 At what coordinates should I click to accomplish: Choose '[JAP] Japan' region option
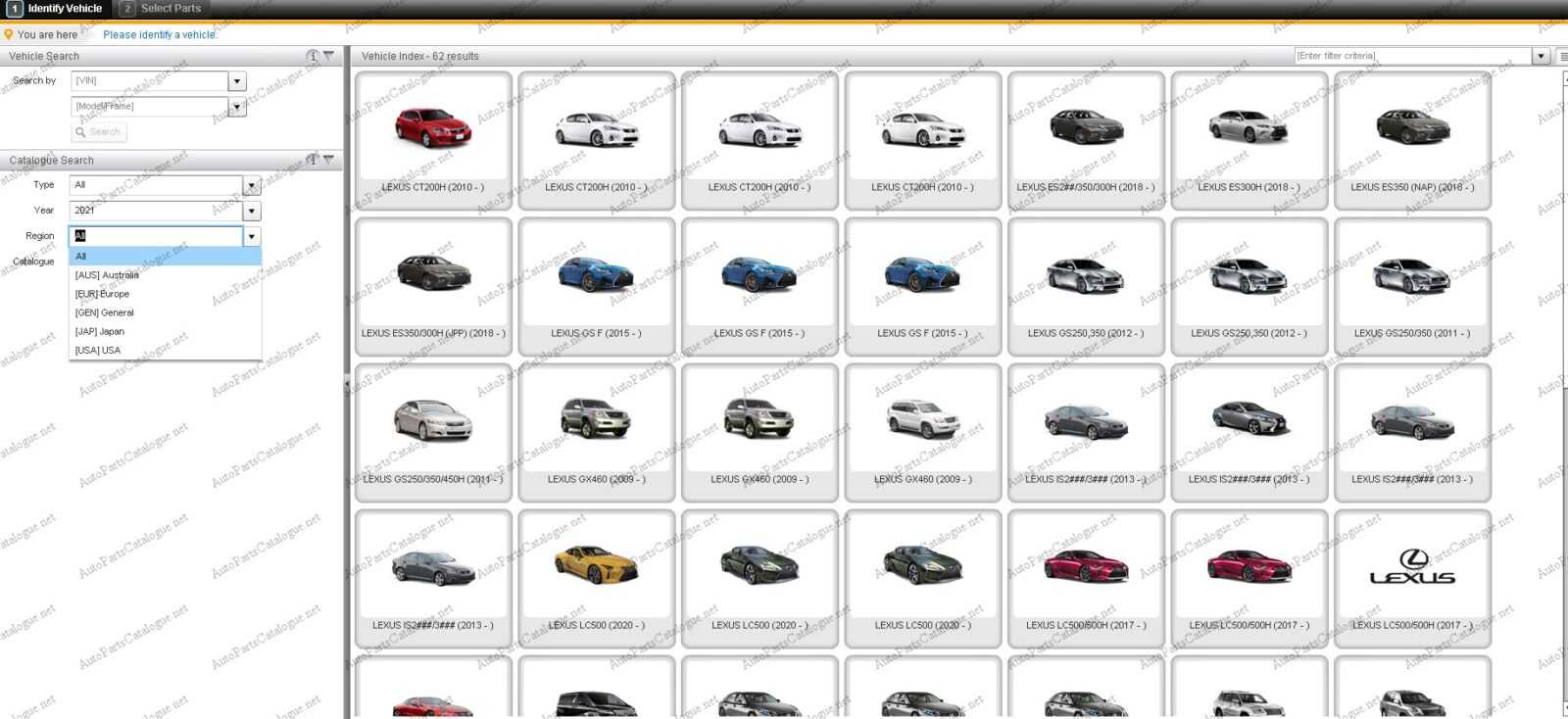tap(165, 331)
